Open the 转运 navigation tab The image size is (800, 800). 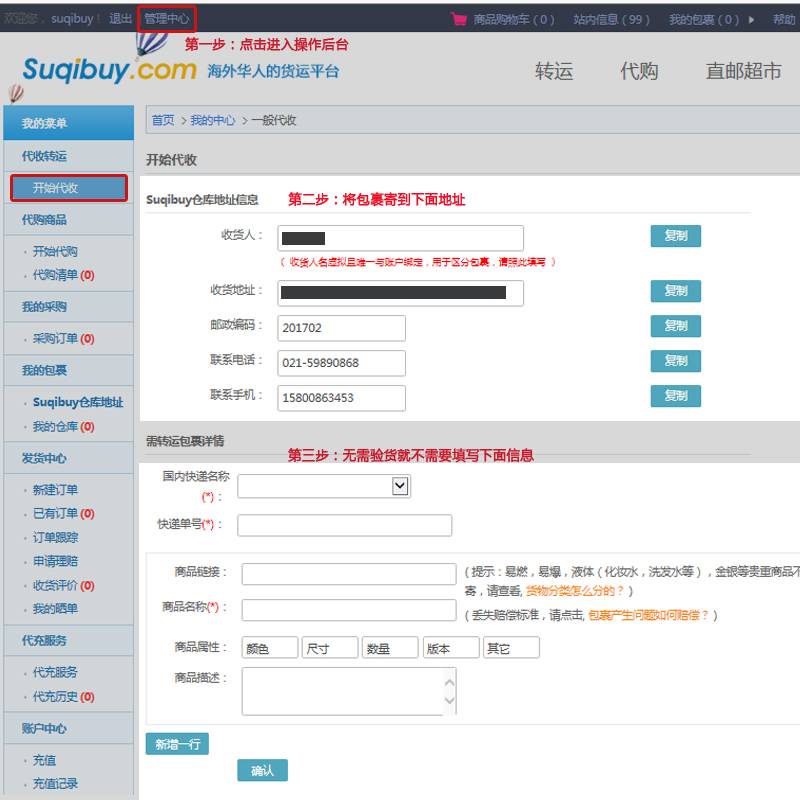[x=554, y=71]
